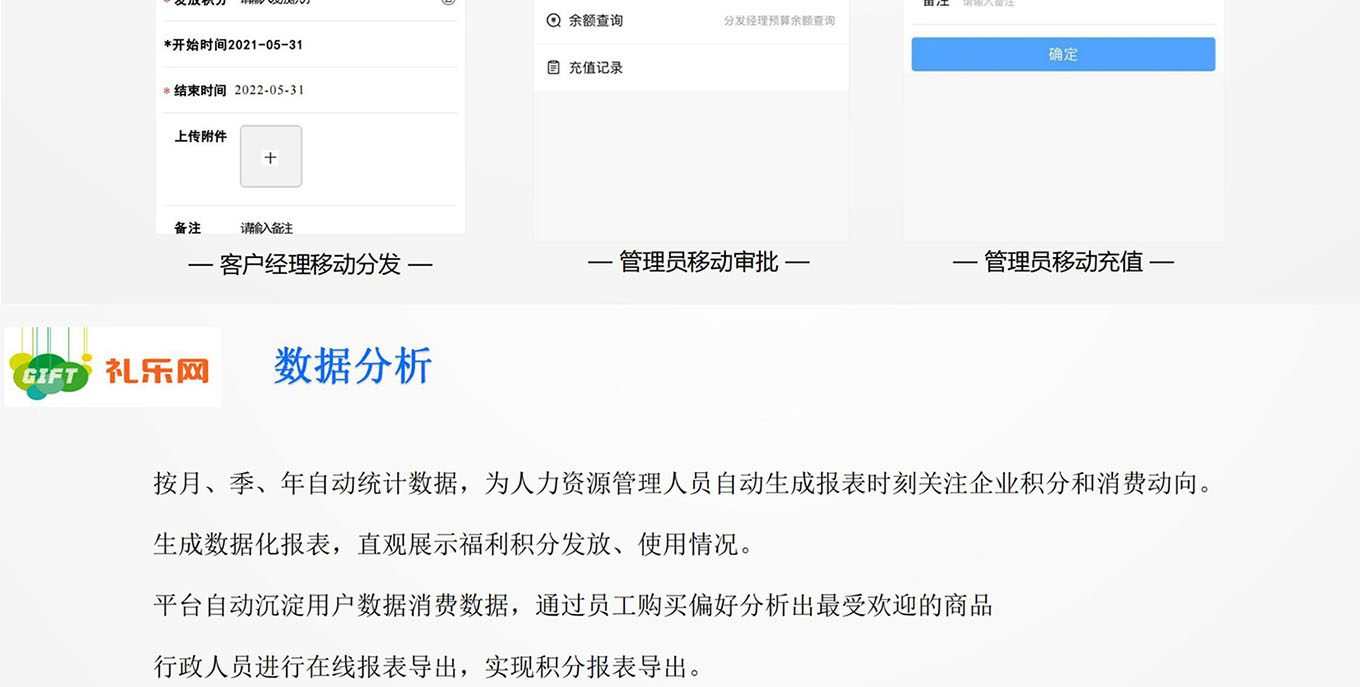The width and height of the screenshot is (1360, 687).
Task: Click the plus icon to upload attachment
Action: pyautogui.click(x=270, y=157)
